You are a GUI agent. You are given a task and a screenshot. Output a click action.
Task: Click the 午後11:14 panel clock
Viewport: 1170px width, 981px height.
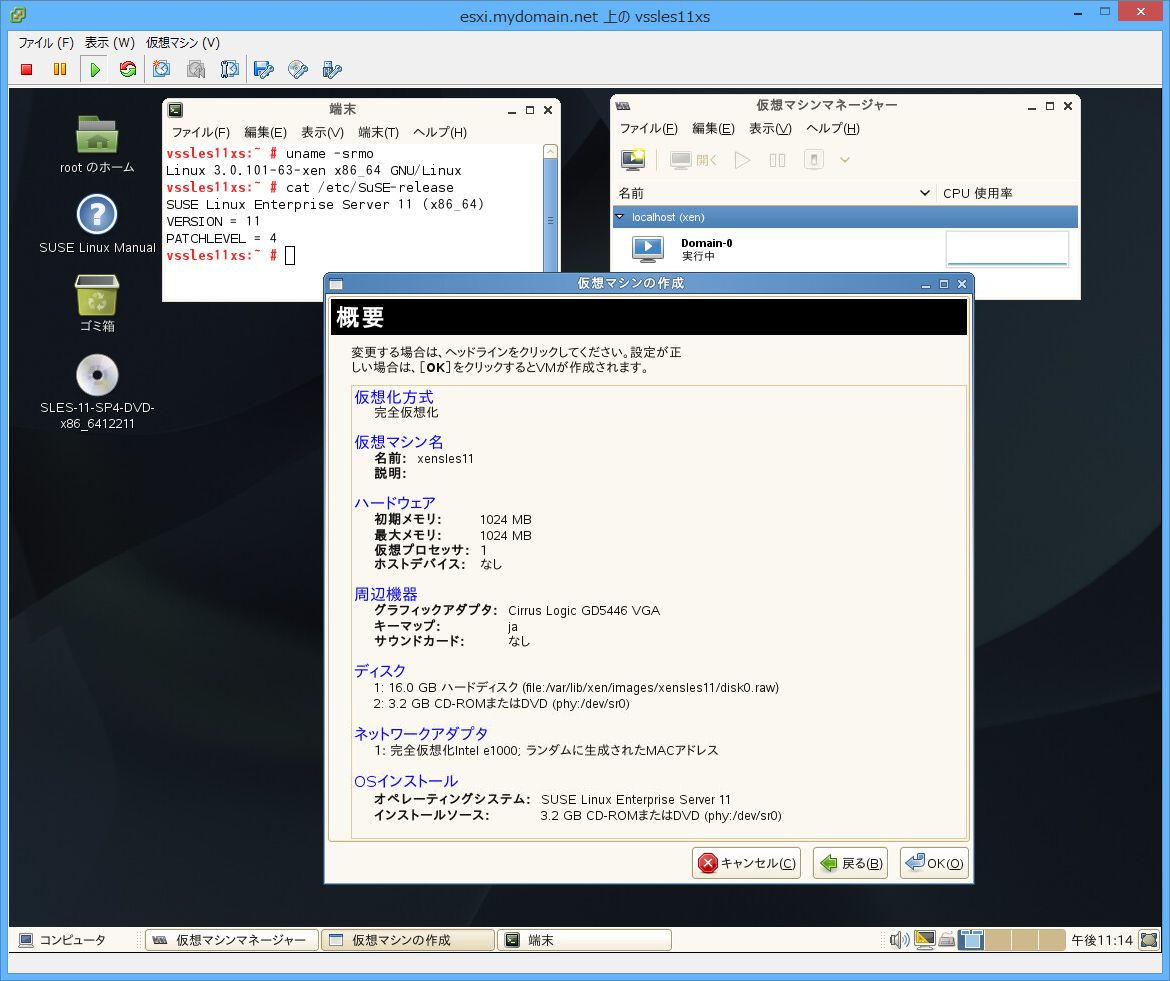click(x=1102, y=940)
